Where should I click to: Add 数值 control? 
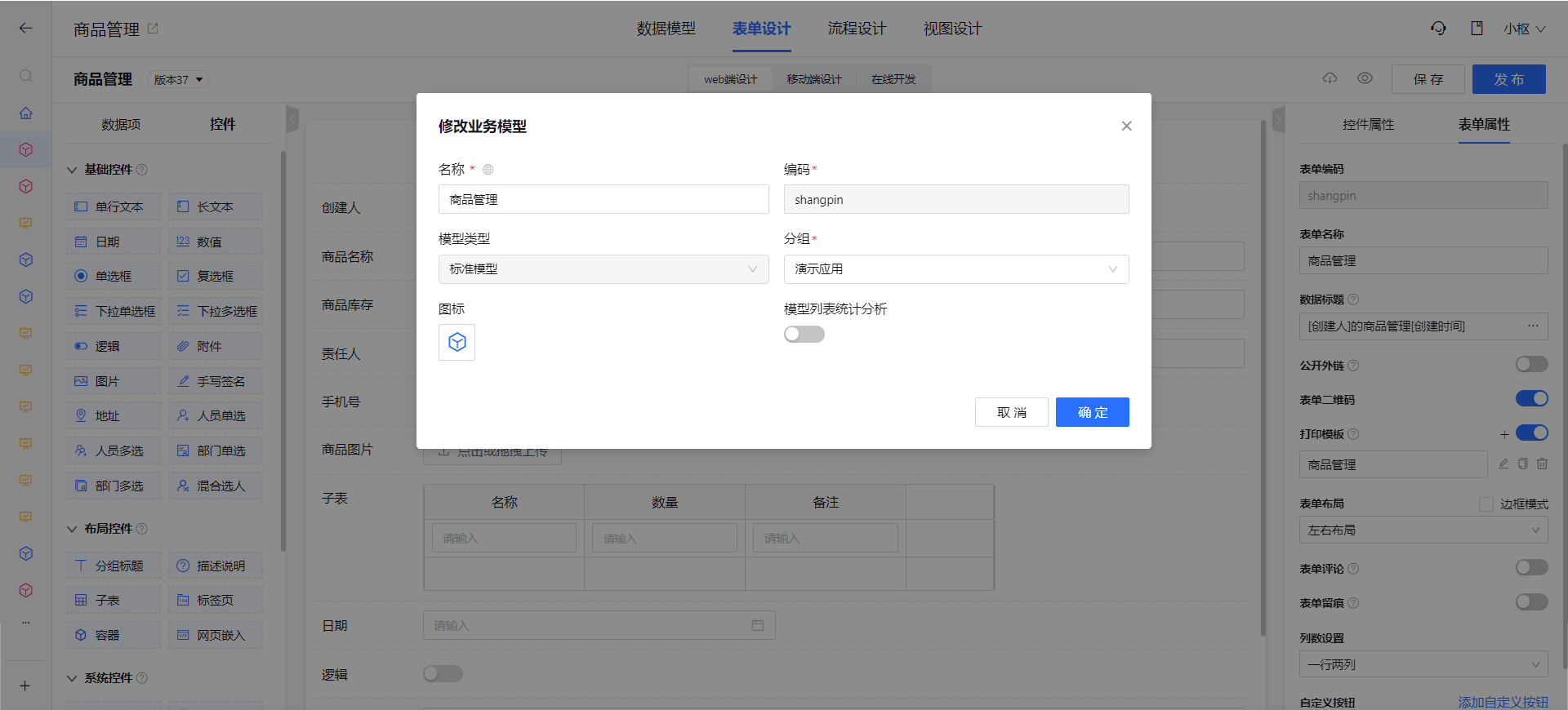coord(216,242)
